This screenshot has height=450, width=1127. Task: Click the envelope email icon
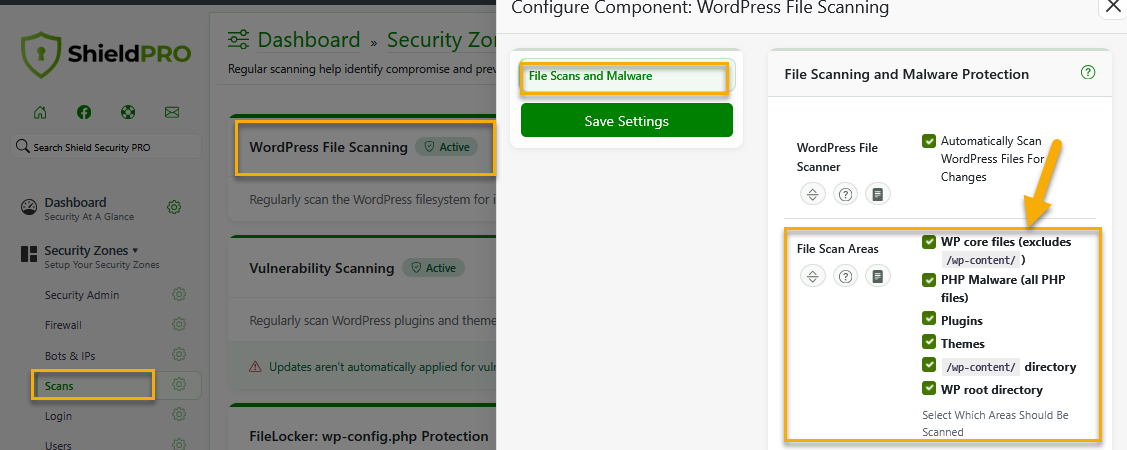point(172,112)
